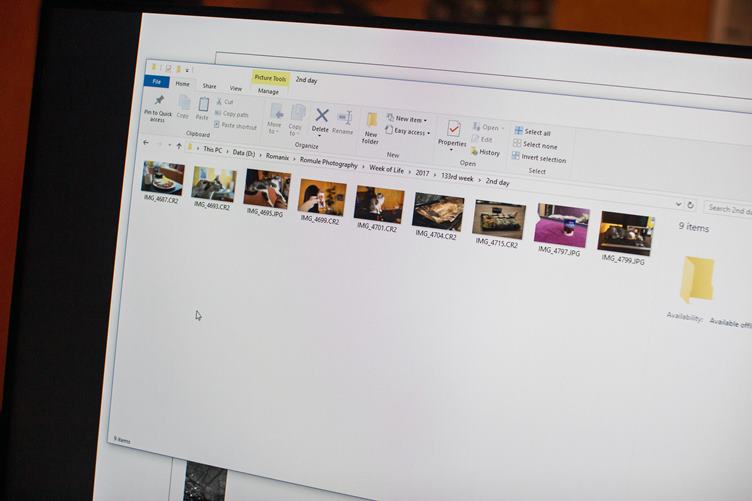Open the File tab
This screenshot has height=501, width=752.
point(156,82)
